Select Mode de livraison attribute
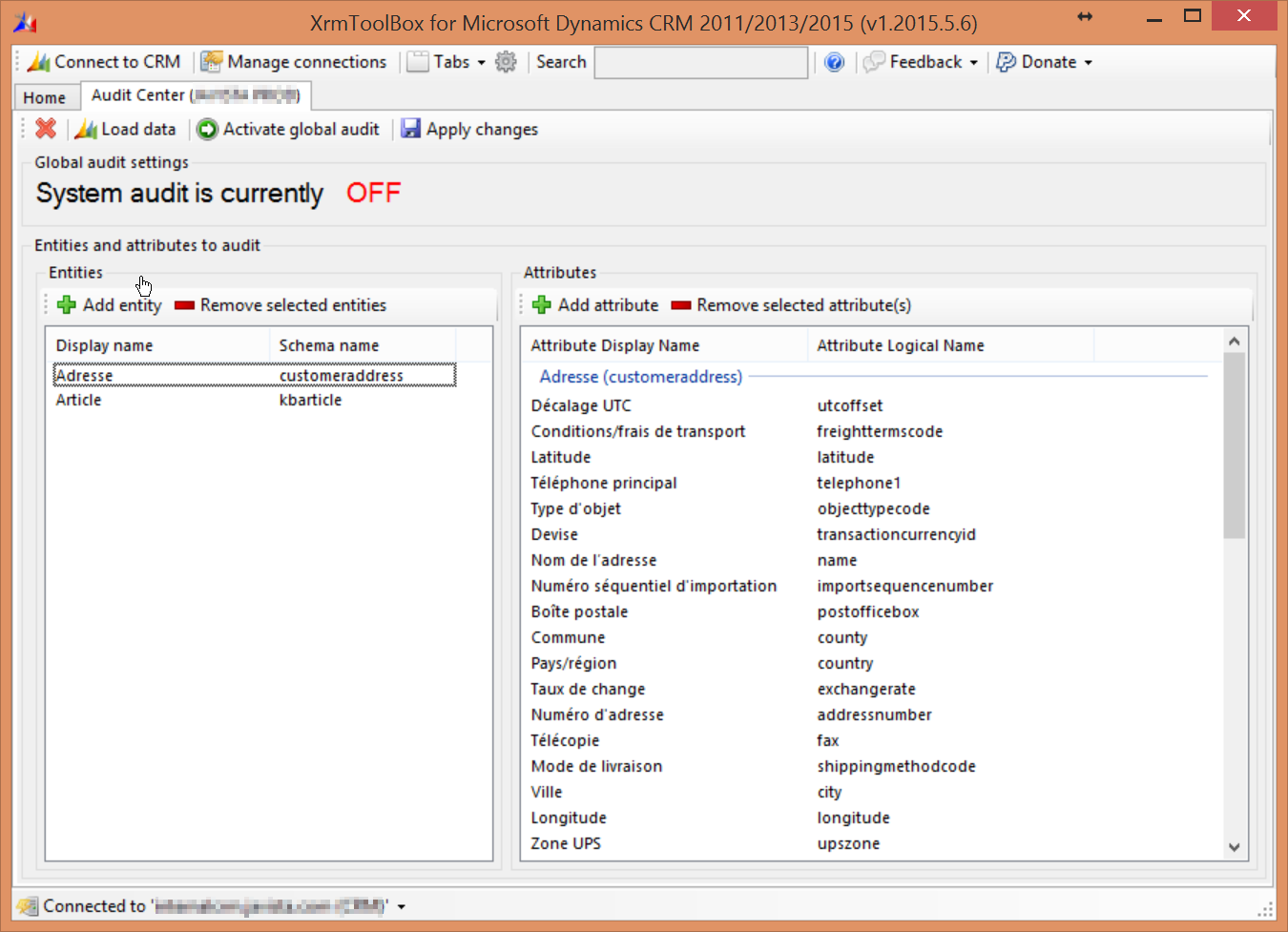Viewport: 1288px width, 932px height. point(596,767)
